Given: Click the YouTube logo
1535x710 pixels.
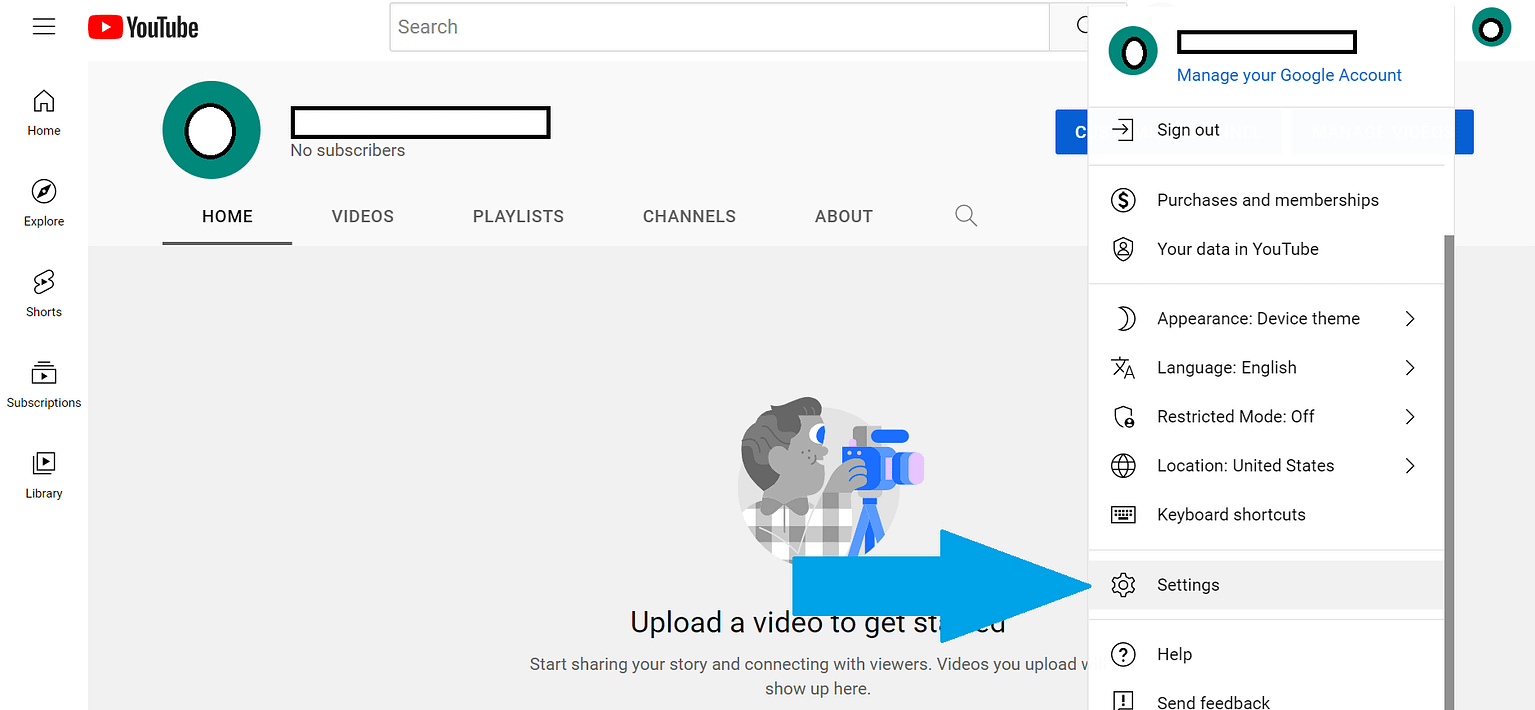Looking at the screenshot, I should pos(142,27).
